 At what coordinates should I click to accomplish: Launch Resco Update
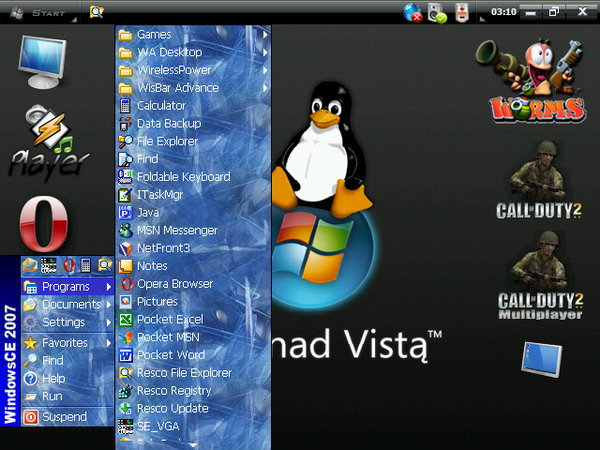tap(193, 408)
